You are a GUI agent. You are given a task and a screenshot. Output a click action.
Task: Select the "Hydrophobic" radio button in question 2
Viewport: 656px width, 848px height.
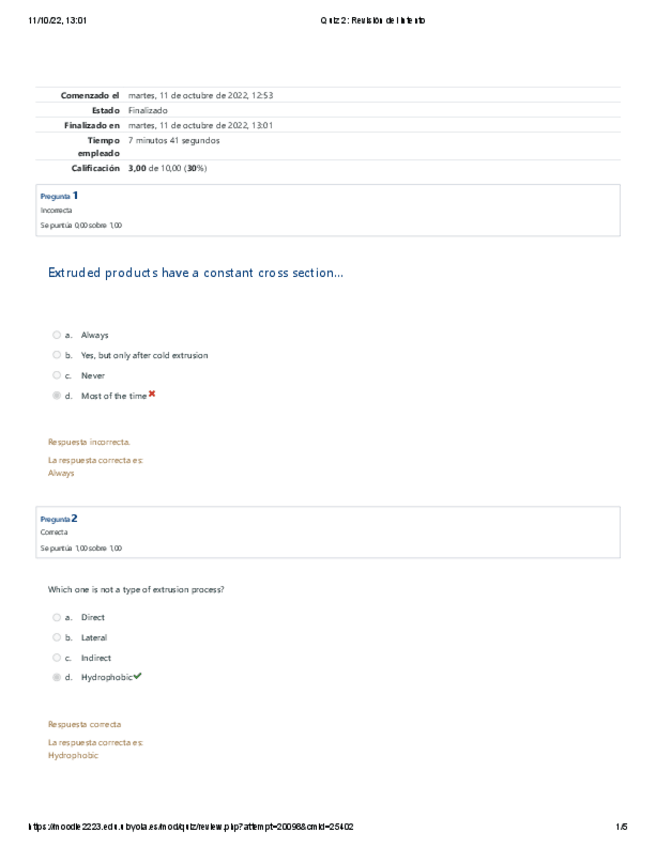(57, 678)
